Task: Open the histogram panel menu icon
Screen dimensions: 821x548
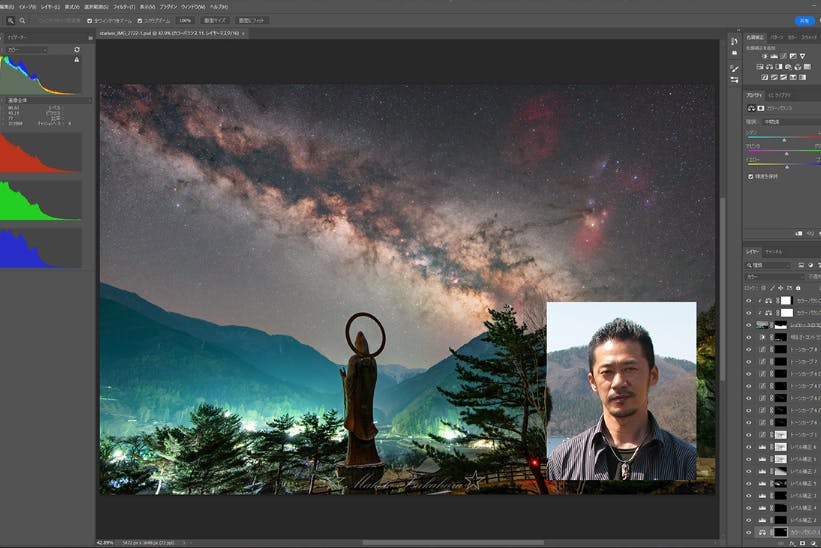Action: (90, 38)
